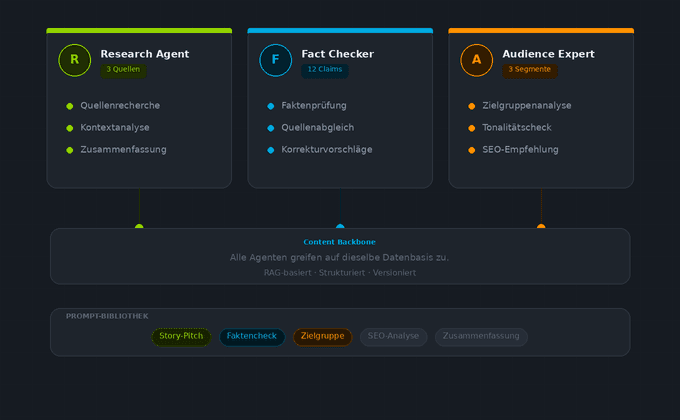Select the Zielgruppenanalyse list item
Screen dimensions: 680x420
526,105
